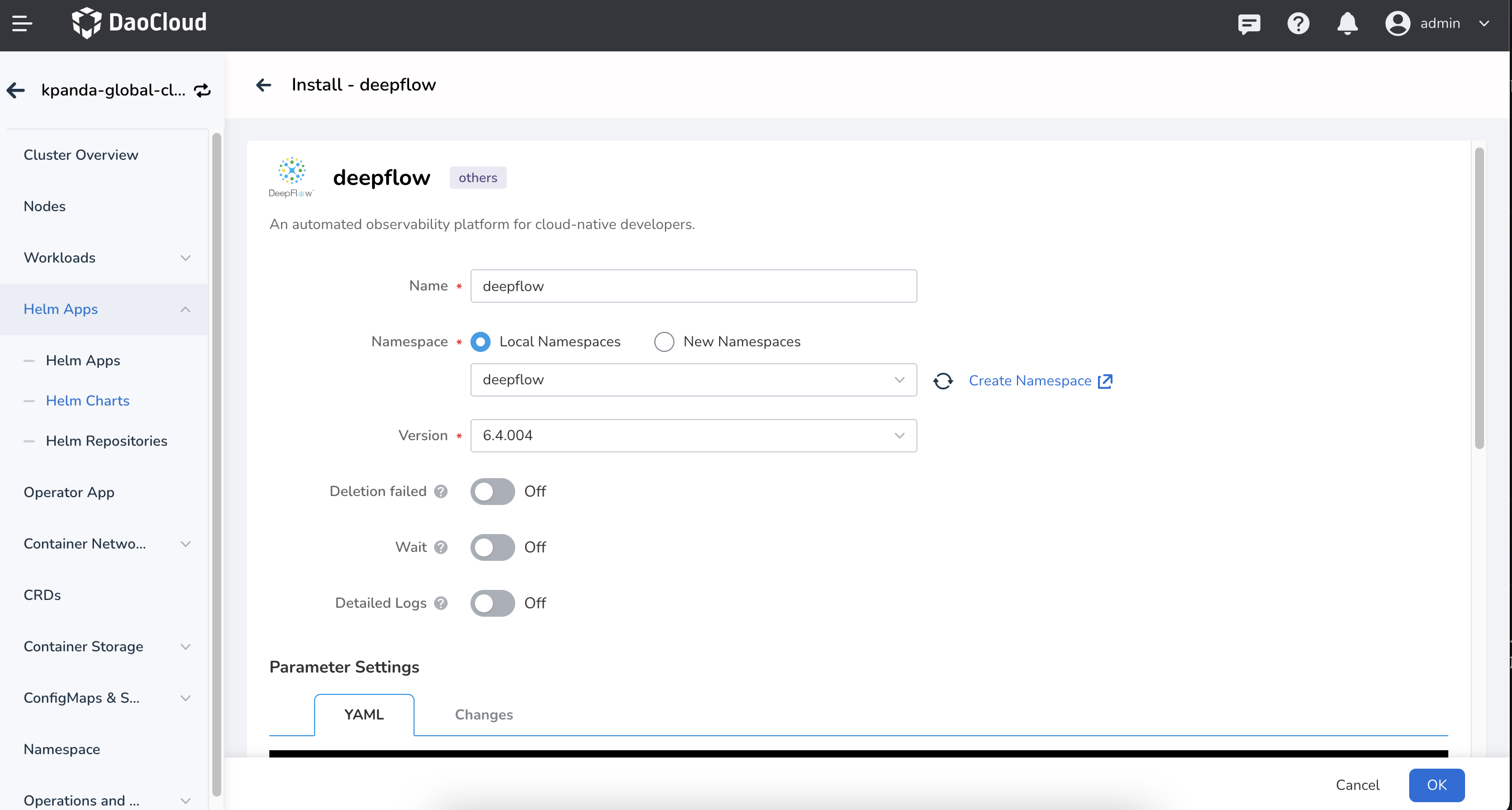Turn on the Wait switch
The width and height of the screenshot is (1512, 810).
tap(492, 547)
